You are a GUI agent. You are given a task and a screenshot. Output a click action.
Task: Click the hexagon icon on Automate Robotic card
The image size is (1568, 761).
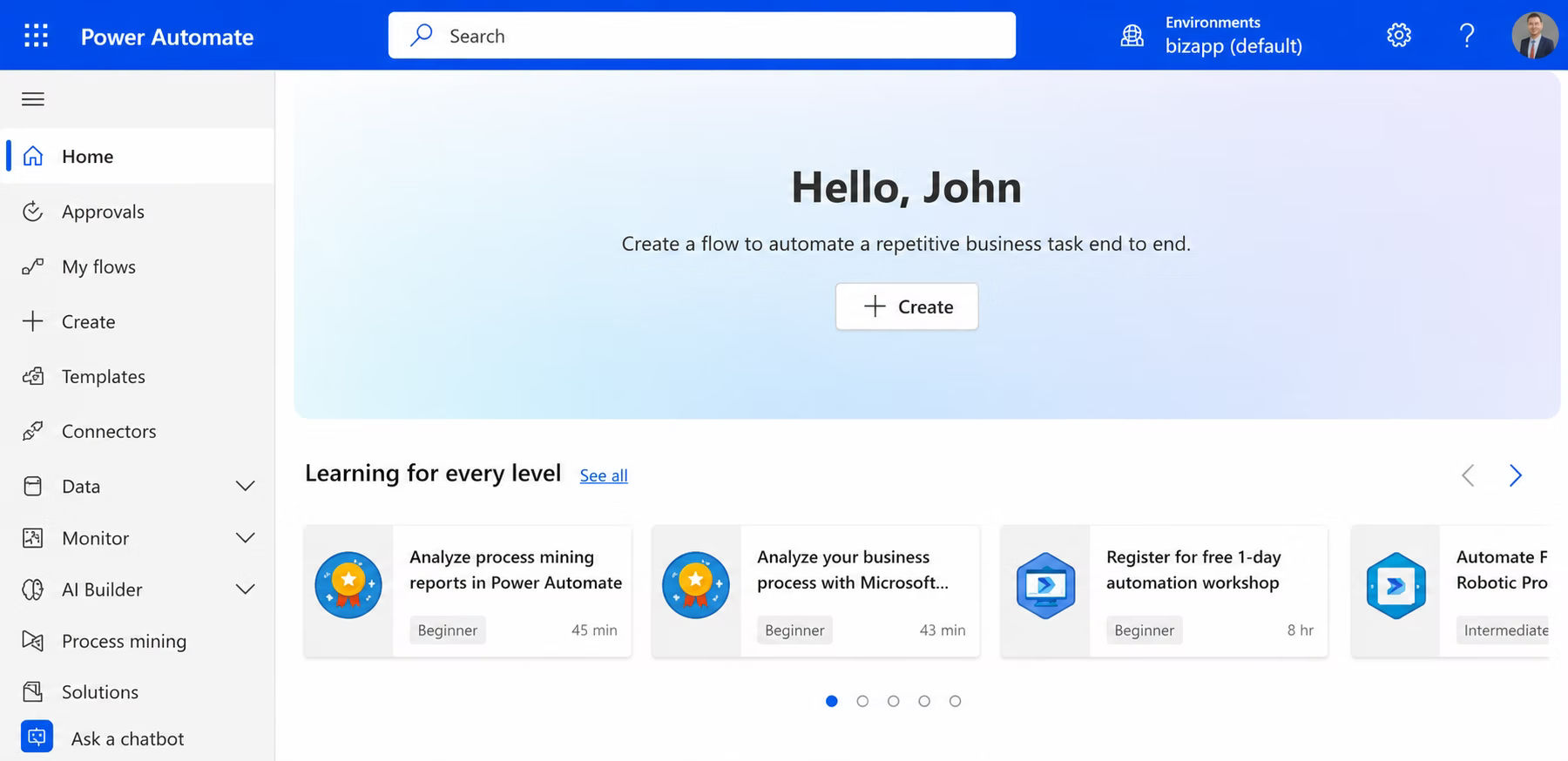coord(1396,586)
